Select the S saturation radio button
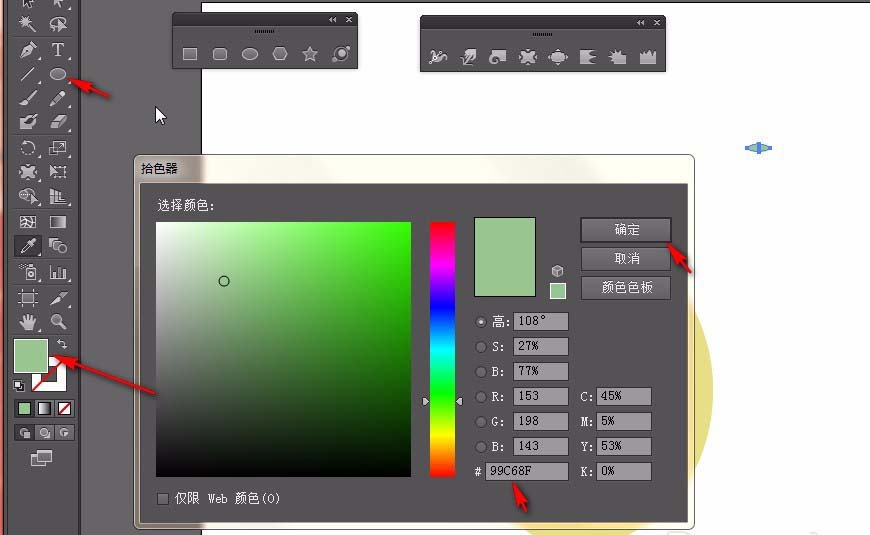 tap(480, 347)
